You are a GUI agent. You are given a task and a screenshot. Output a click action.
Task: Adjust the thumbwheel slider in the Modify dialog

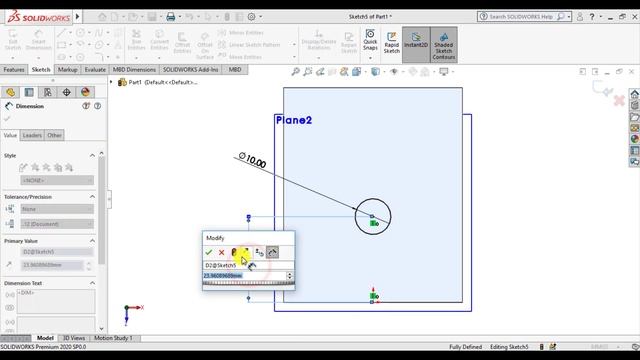pos(248,283)
